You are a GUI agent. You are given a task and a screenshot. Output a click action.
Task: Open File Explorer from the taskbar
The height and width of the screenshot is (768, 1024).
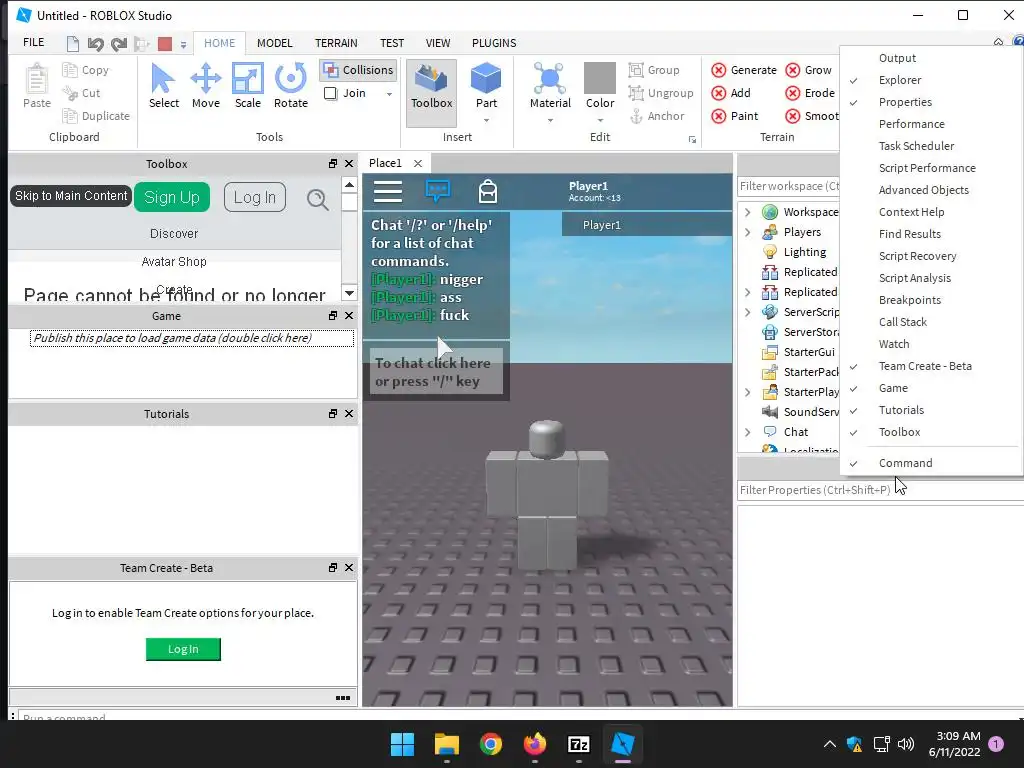tap(447, 744)
